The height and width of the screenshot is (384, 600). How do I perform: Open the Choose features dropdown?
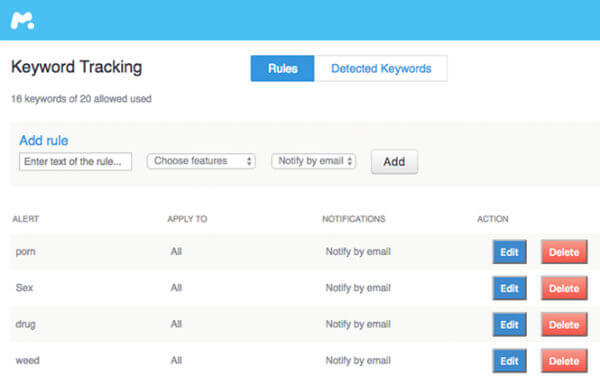[201, 161]
